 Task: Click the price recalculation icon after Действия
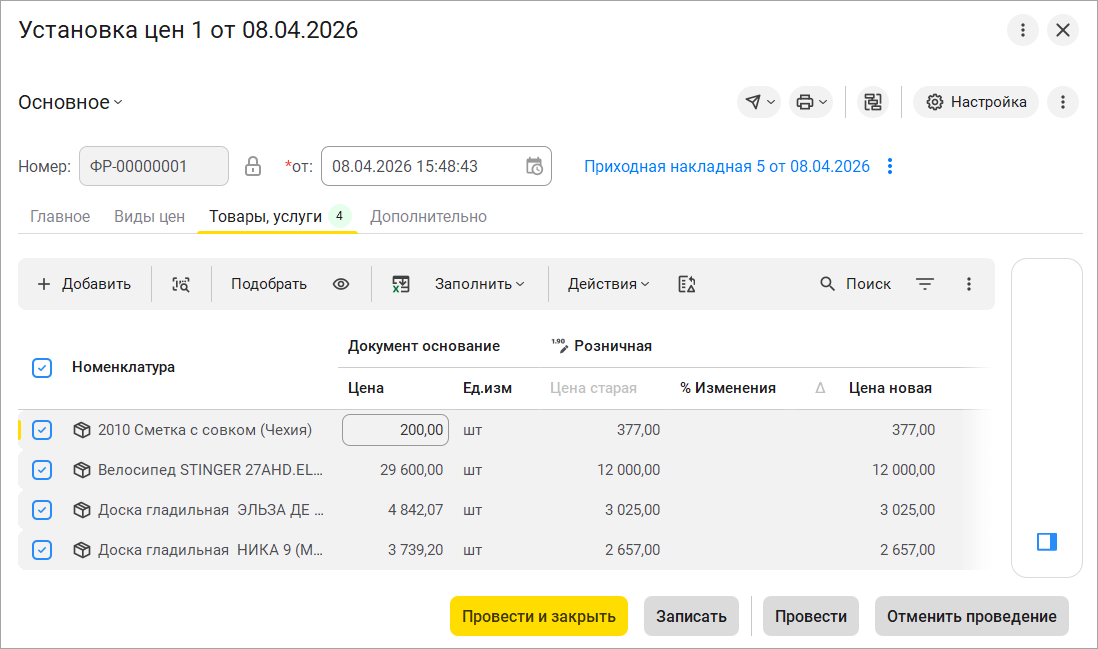point(686,284)
